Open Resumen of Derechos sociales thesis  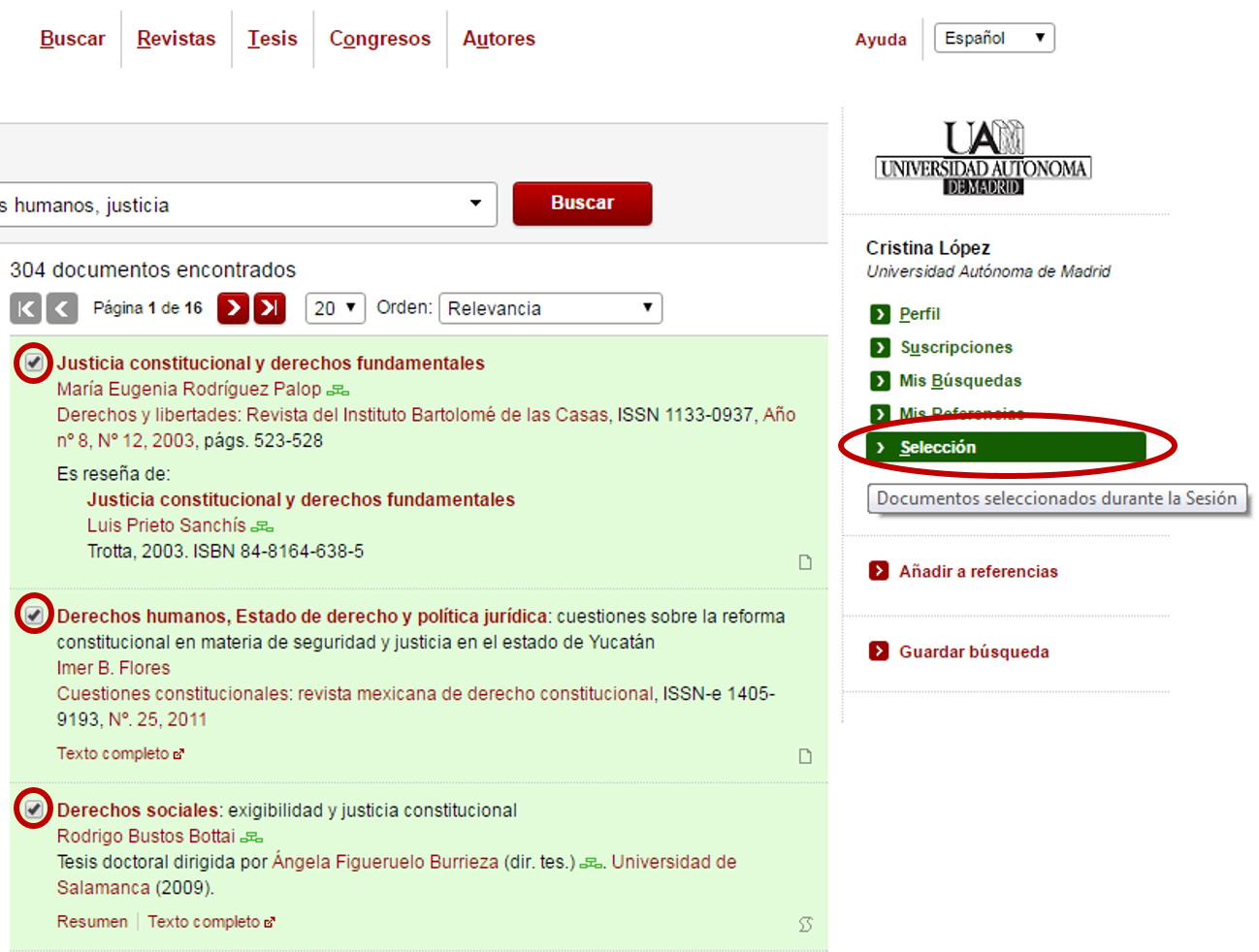92,922
